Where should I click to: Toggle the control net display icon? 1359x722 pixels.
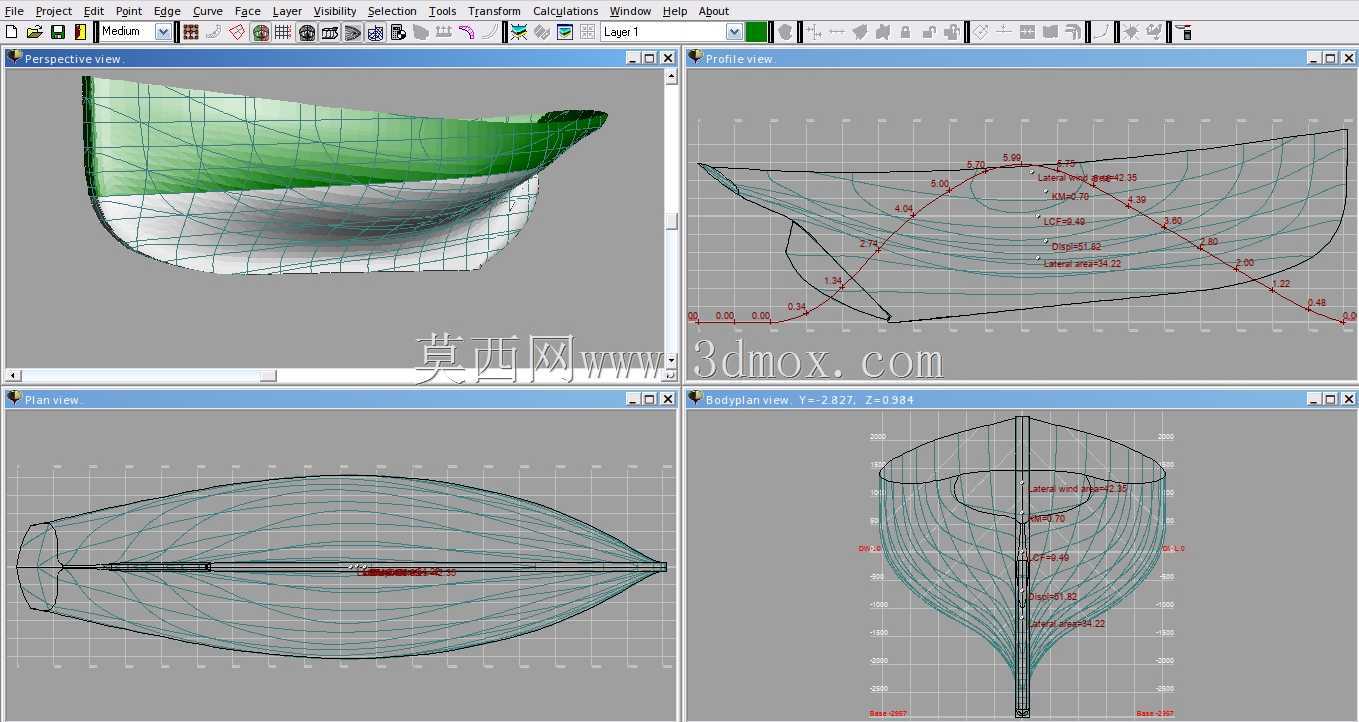pos(190,32)
